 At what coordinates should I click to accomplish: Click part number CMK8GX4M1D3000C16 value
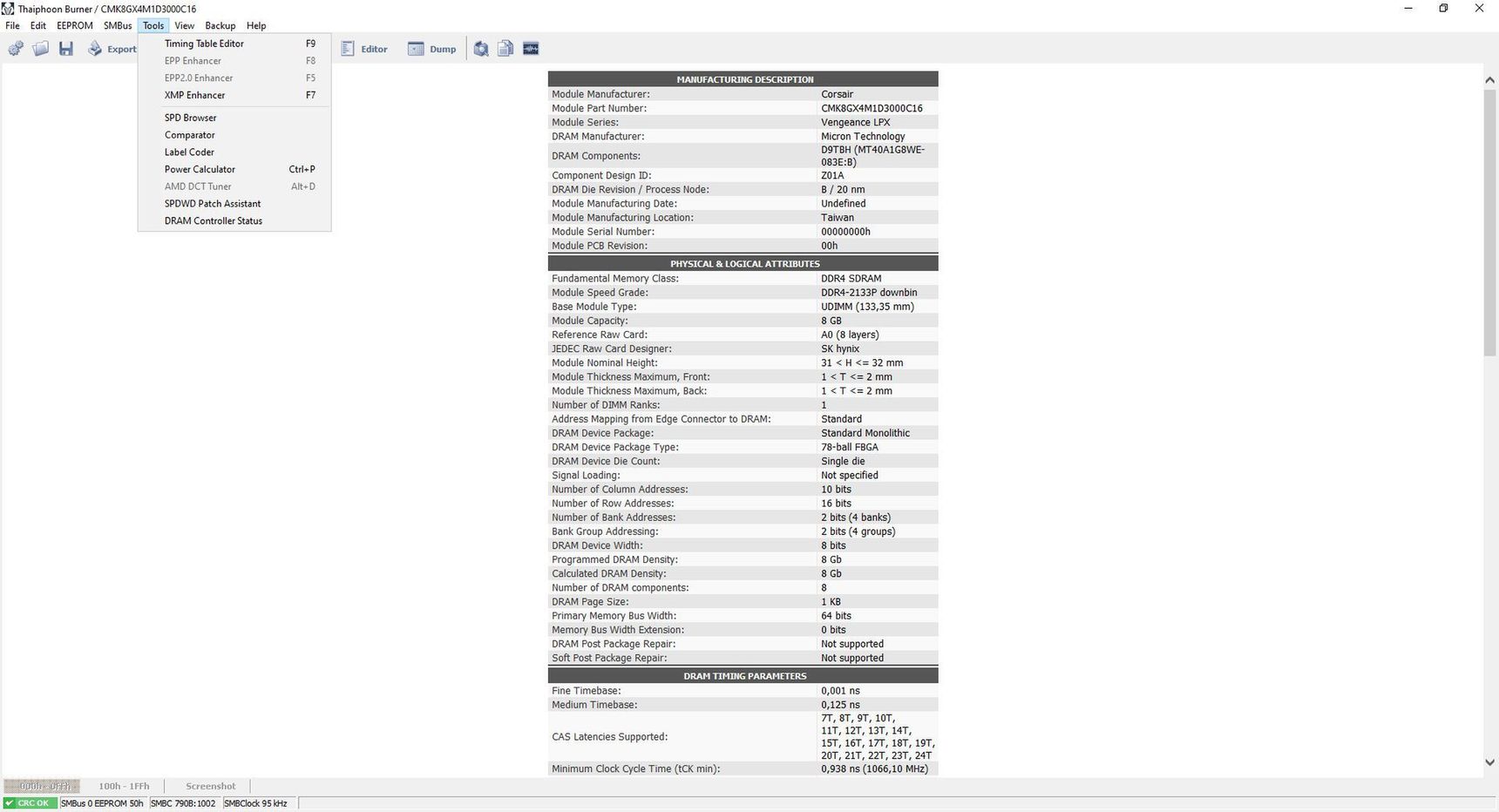click(x=872, y=108)
